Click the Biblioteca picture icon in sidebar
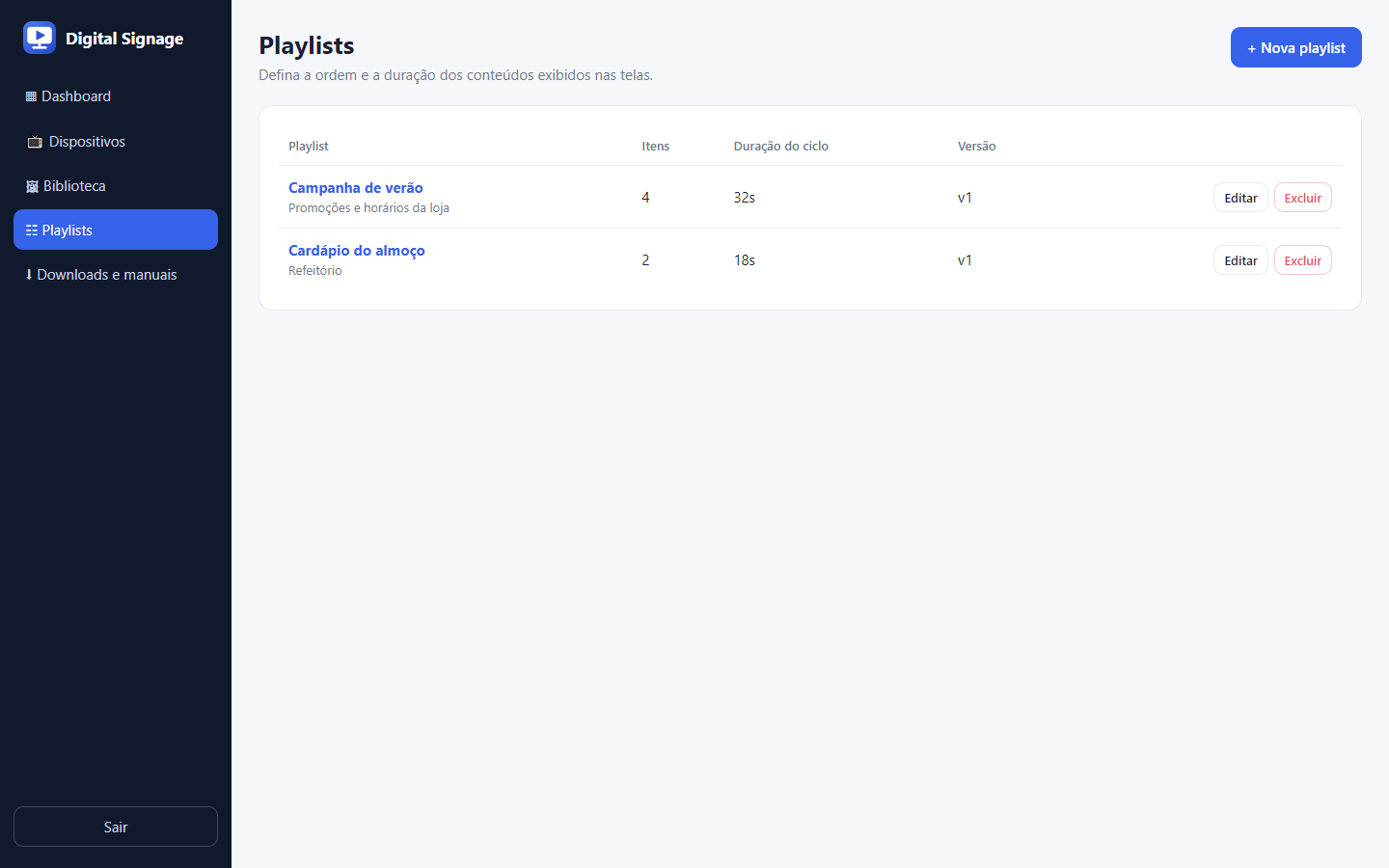The height and width of the screenshot is (868, 1389). (32, 186)
